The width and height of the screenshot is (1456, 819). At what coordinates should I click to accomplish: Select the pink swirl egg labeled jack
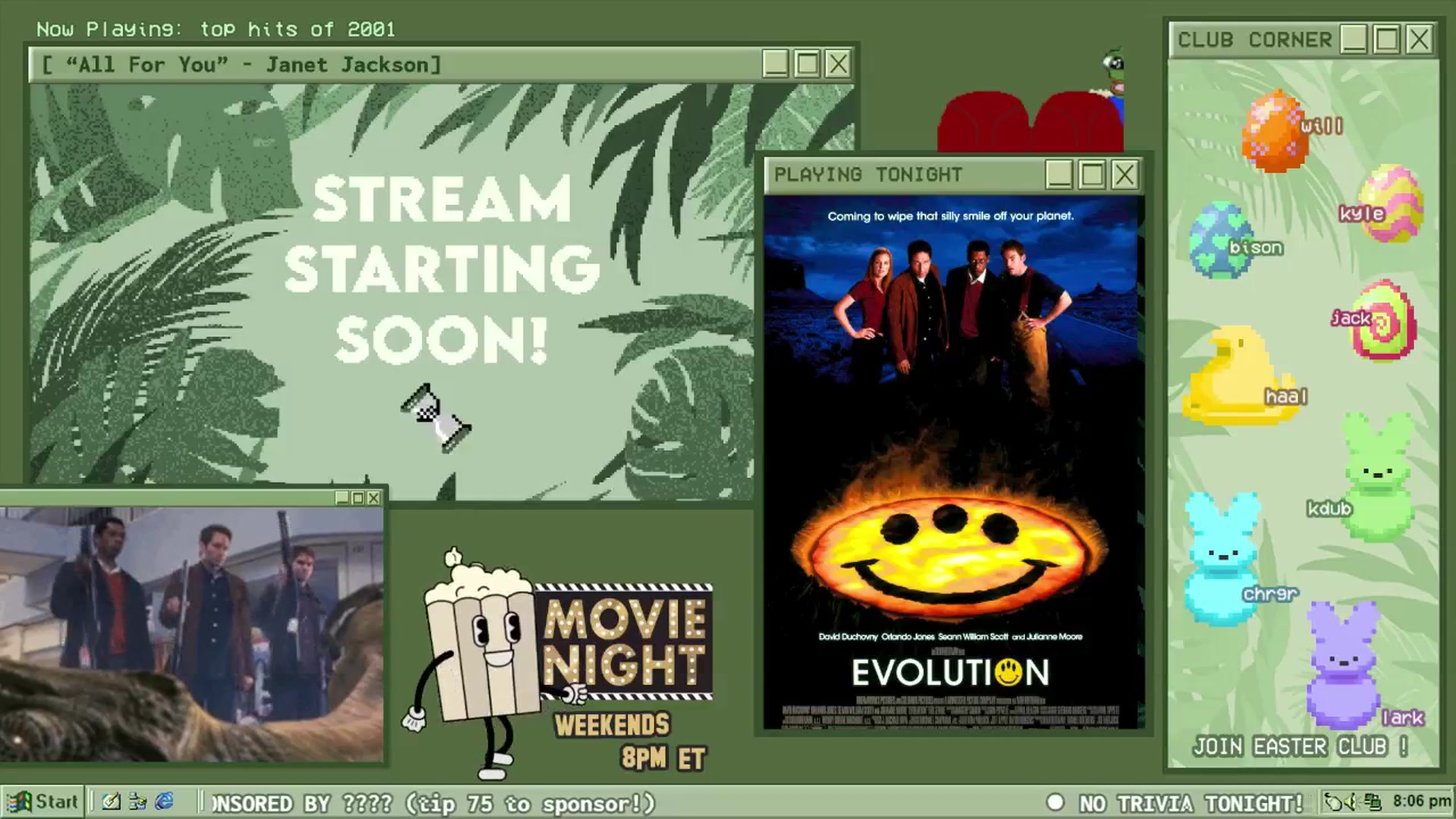pyautogui.click(x=1385, y=321)
